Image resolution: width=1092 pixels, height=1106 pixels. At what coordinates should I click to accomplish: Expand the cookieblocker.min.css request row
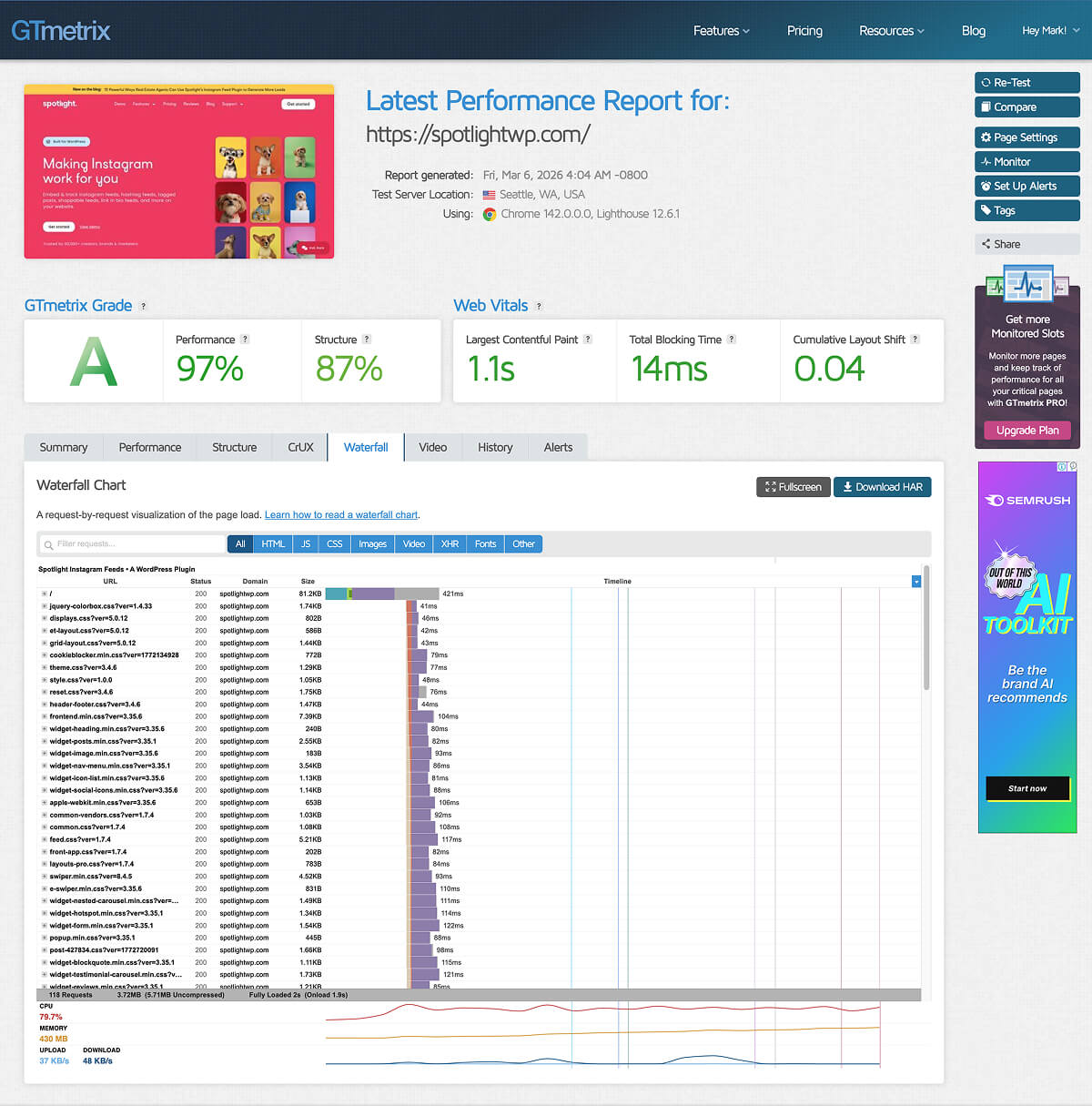coord(45,655)
